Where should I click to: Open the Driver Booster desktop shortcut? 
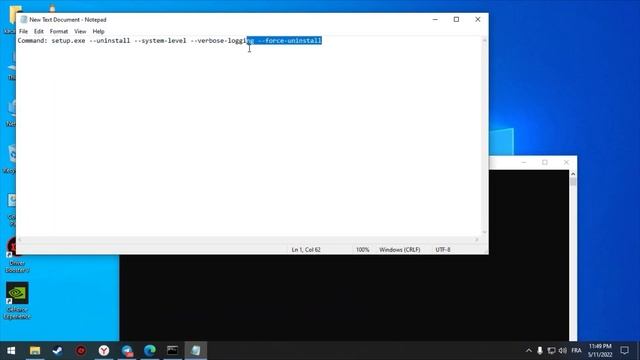[x=17, y=255]
